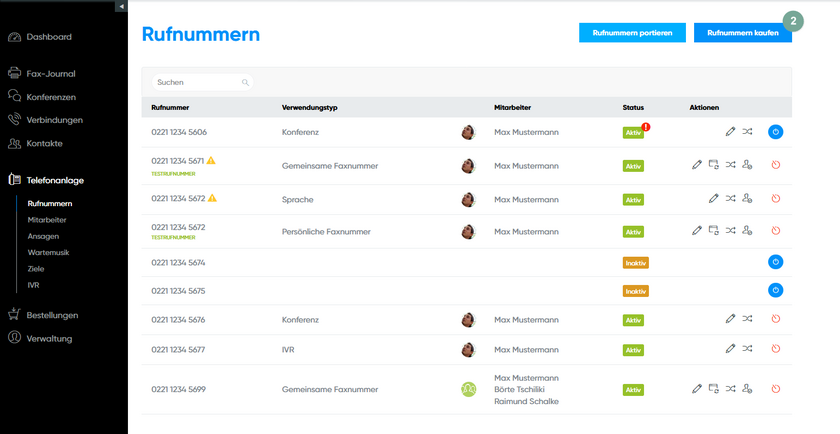Click the Suchen search field
The width and height of the screenshot is (840, 434).
198,82
